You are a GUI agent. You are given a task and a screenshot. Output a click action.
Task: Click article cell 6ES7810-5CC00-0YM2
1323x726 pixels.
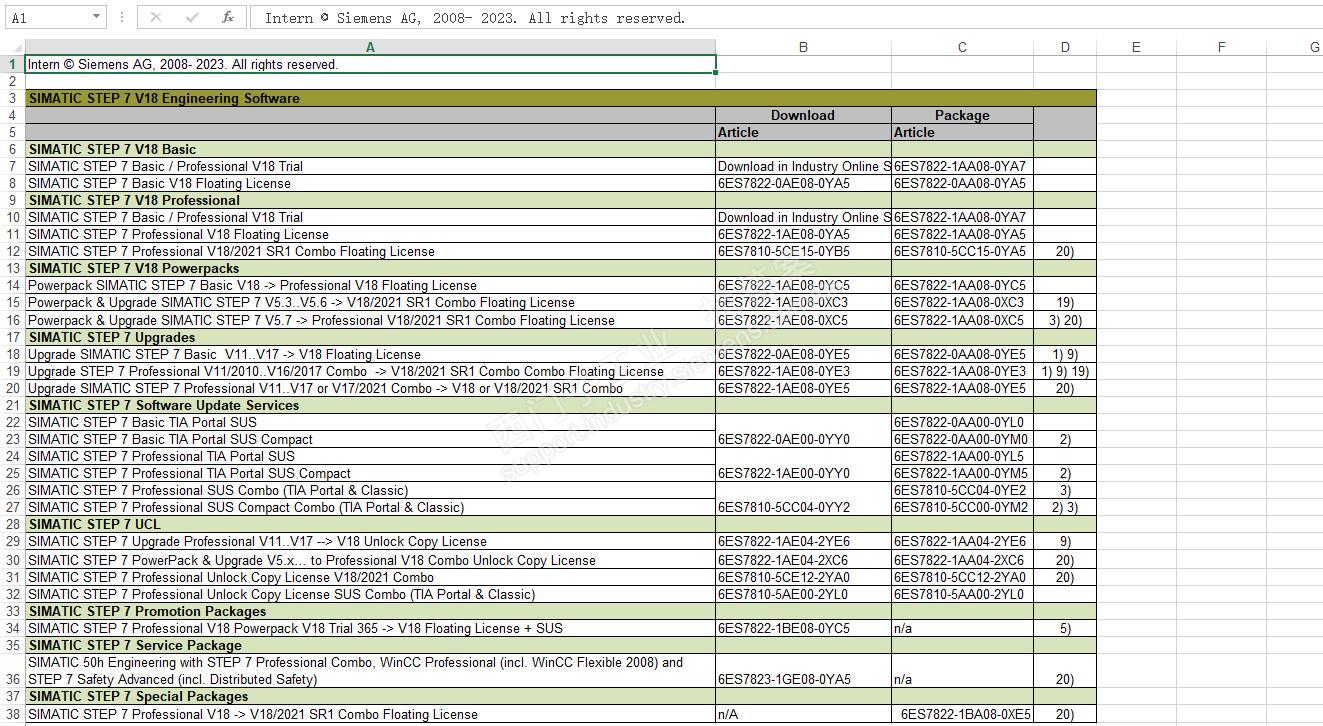coord(962,507)
